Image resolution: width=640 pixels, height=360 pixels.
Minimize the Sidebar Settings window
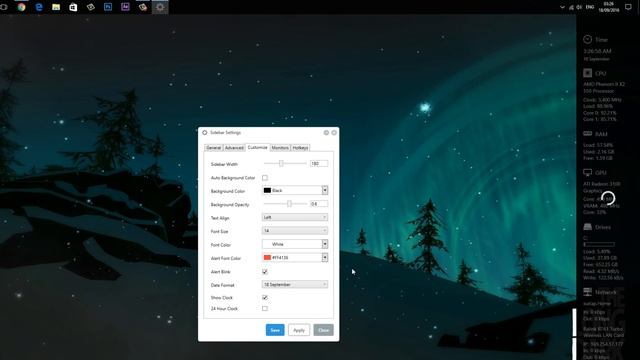pyautogui.click(x=326, y=133)
